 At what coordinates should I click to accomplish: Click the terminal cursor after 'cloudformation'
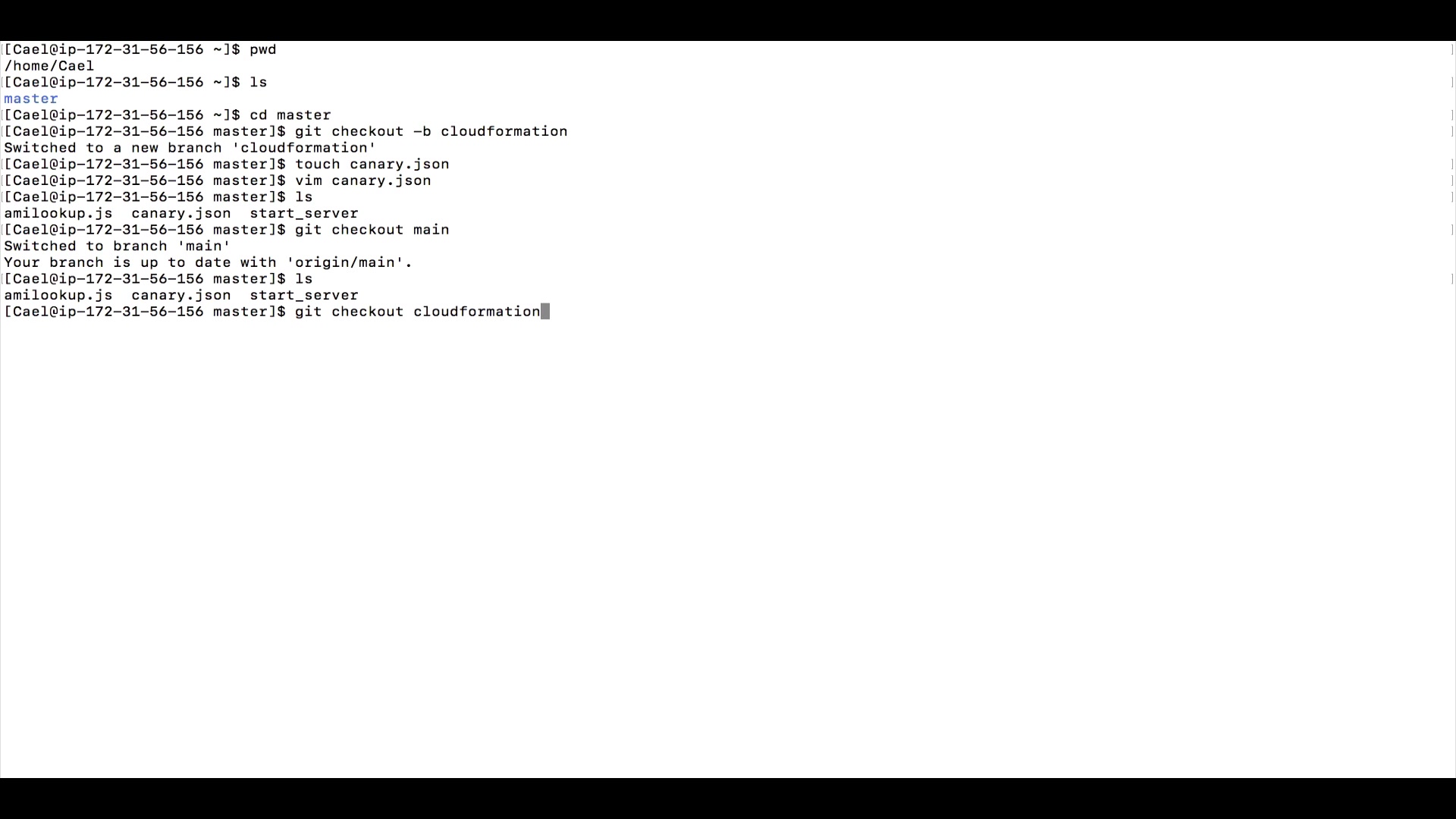[545, 312]
